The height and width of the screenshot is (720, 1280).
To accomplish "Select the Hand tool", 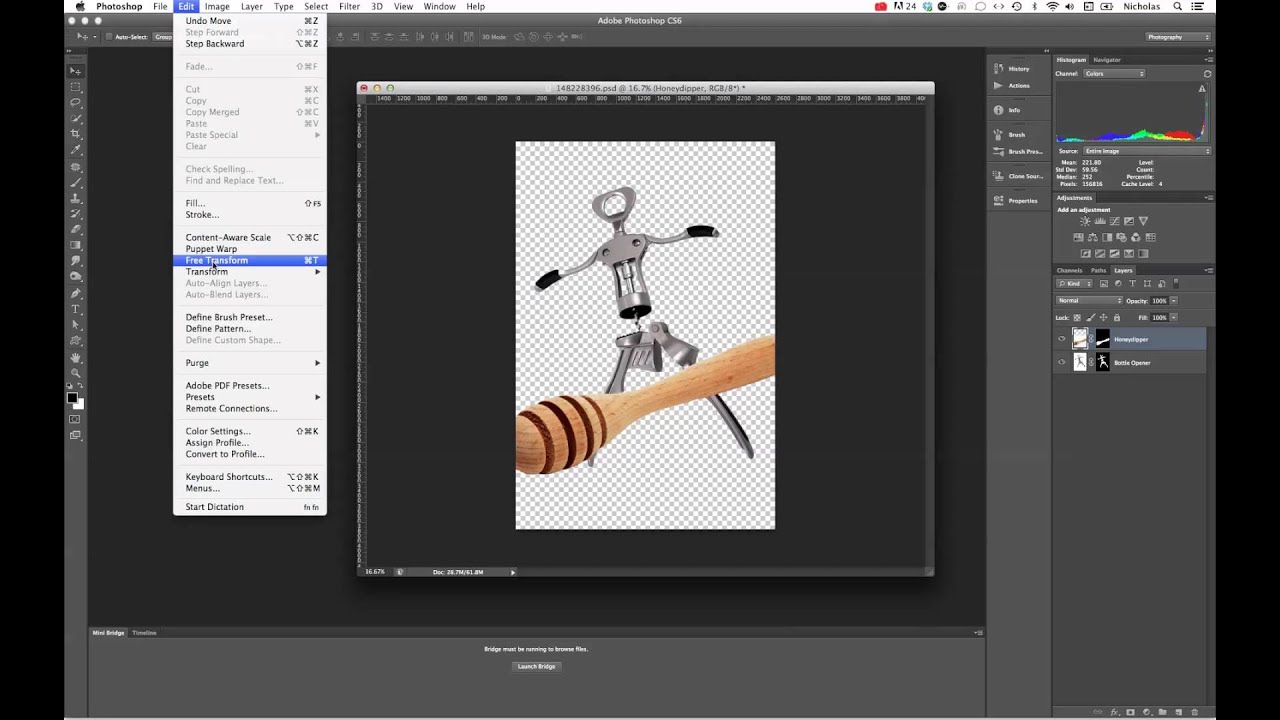I will (75, 357).
